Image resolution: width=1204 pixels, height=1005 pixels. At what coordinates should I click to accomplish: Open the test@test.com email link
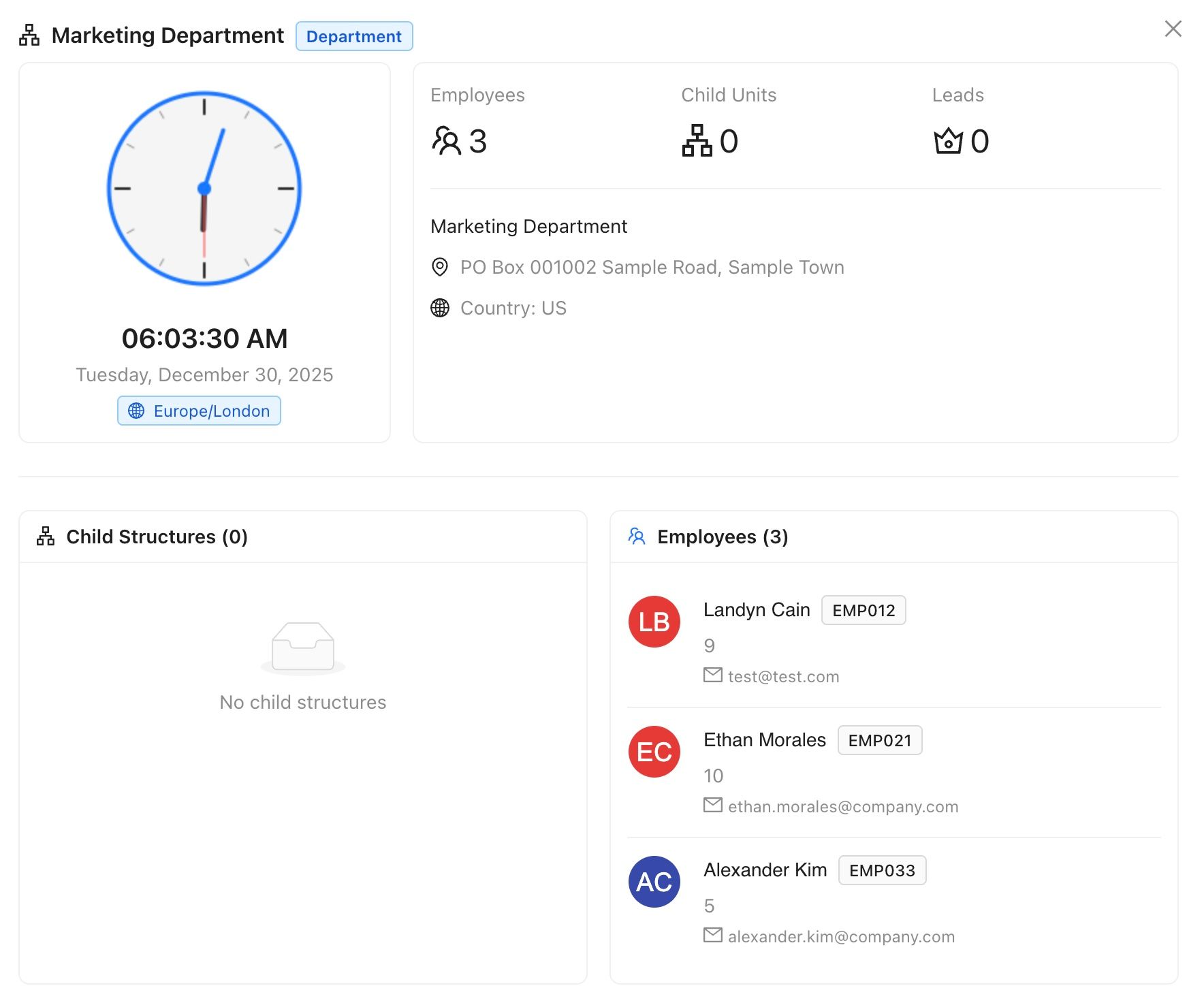pos(783,676)
